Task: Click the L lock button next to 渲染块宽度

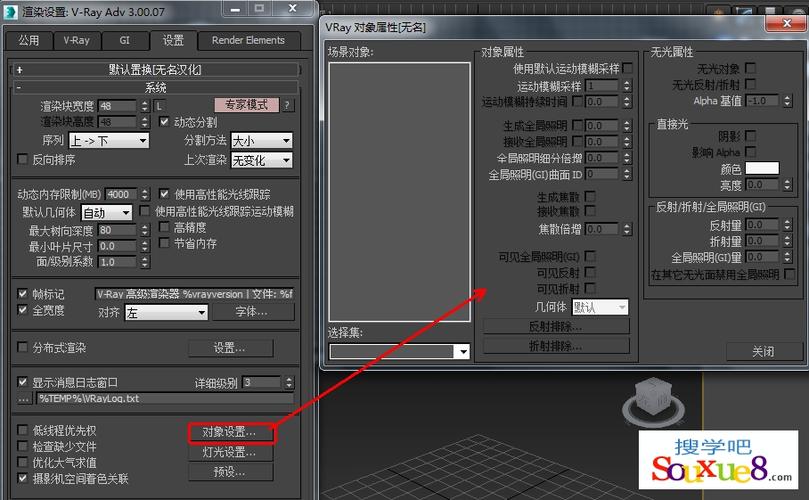Action: (159, 106)
